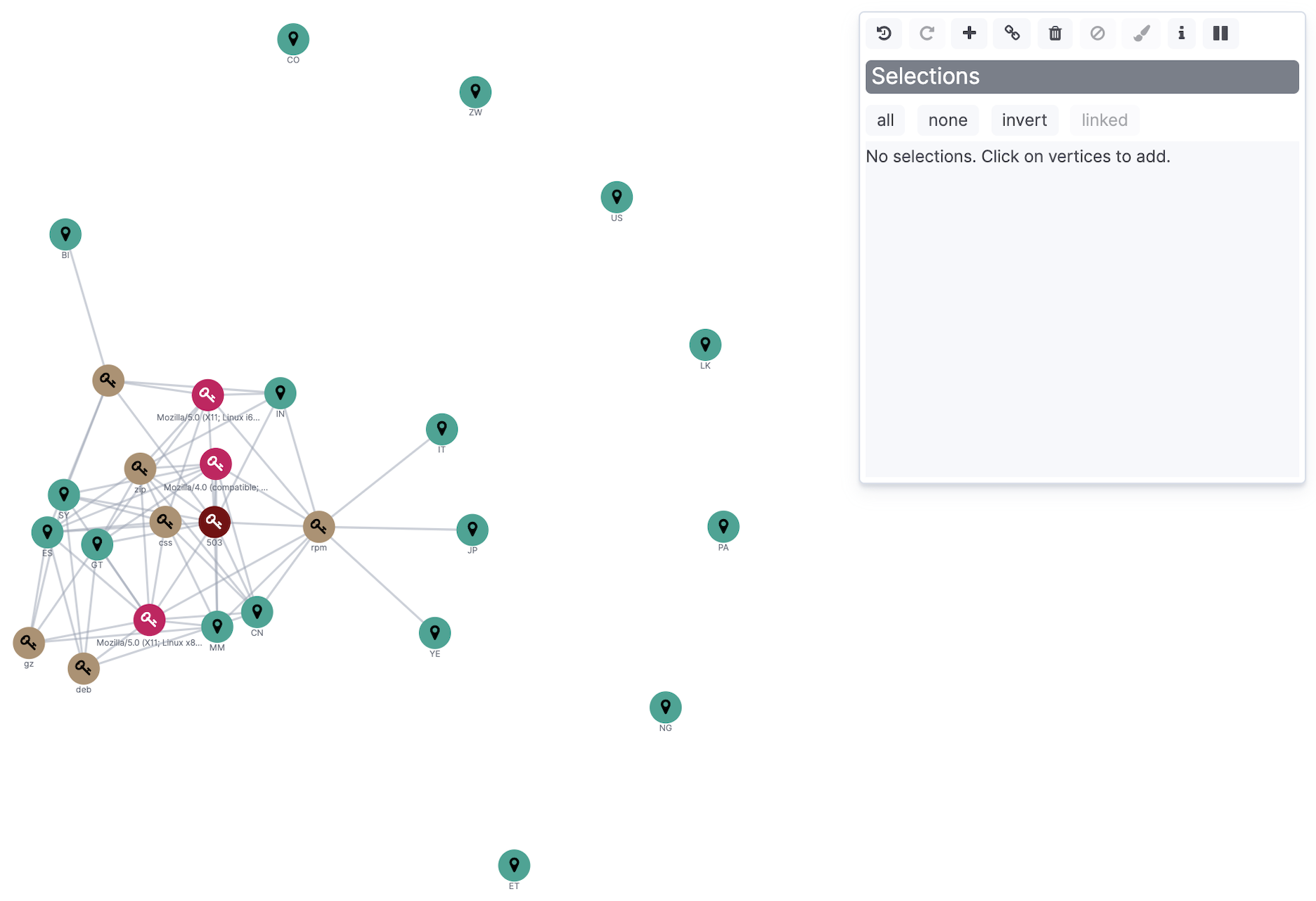Image resolution: width=1316 pixels, height=901 pixels.
Task: Select the rpm file-type node
Action: 318,525
